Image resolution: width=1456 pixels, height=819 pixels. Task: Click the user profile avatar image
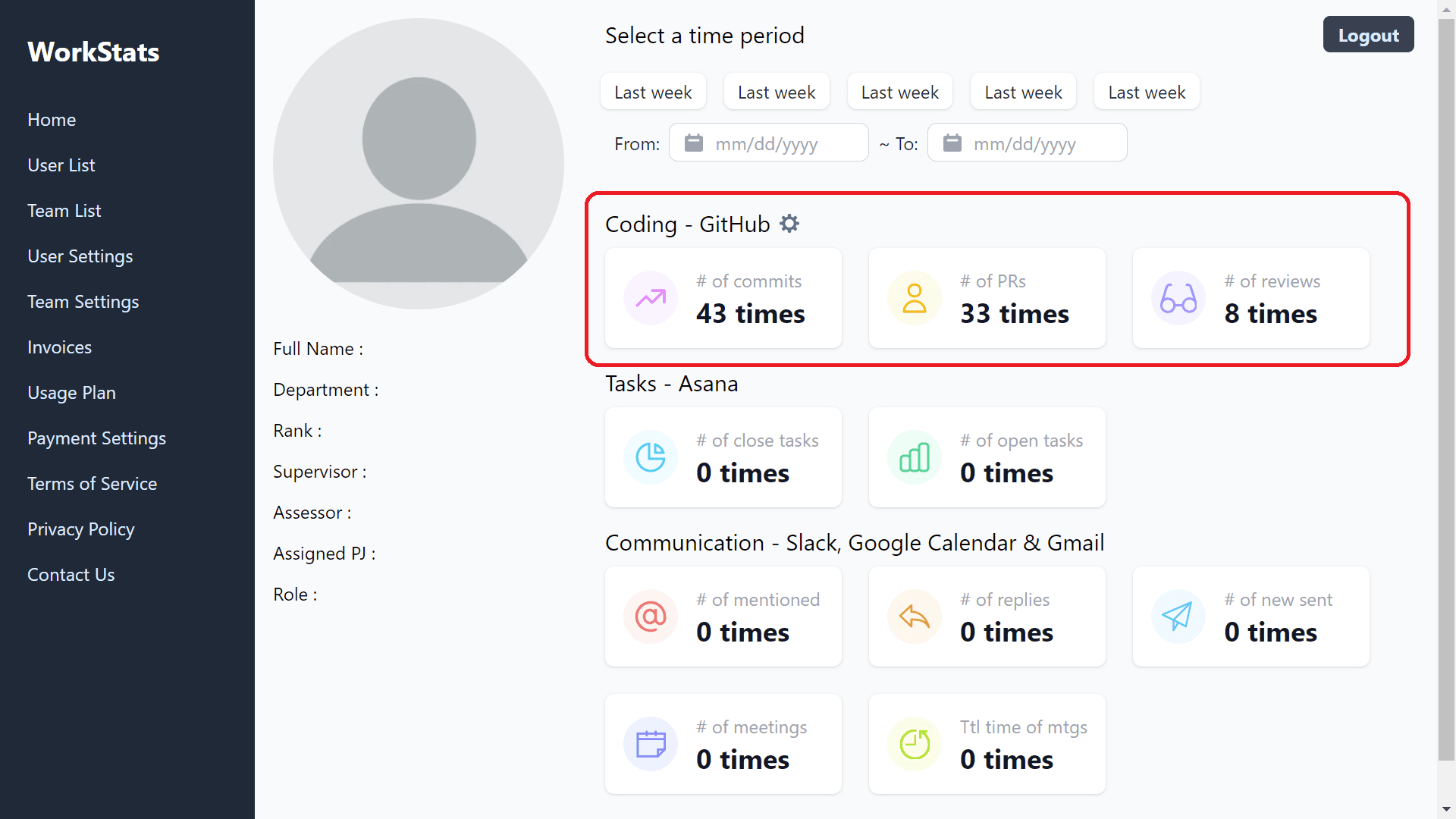[x=419, y=164]
